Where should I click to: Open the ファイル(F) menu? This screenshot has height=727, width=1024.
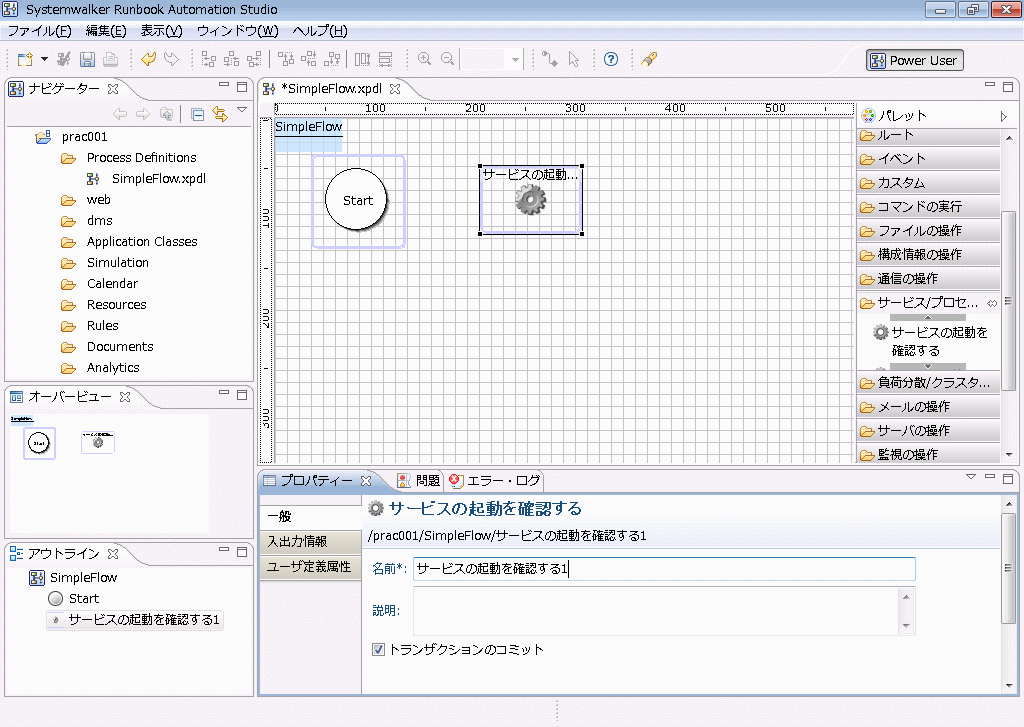39,31
